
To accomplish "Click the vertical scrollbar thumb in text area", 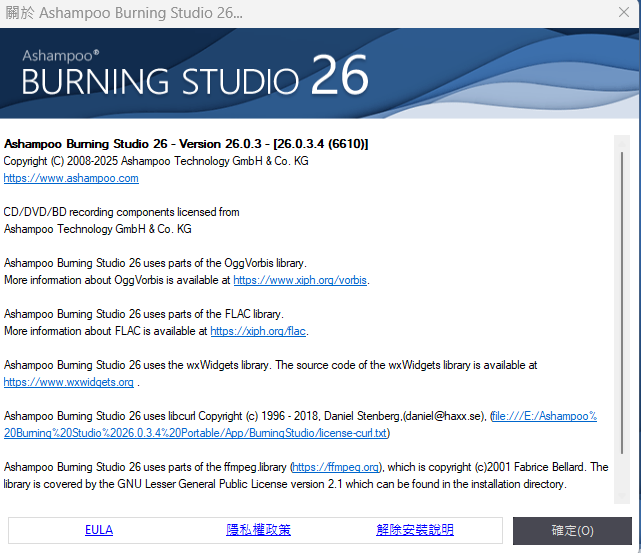I will point(622,302).
